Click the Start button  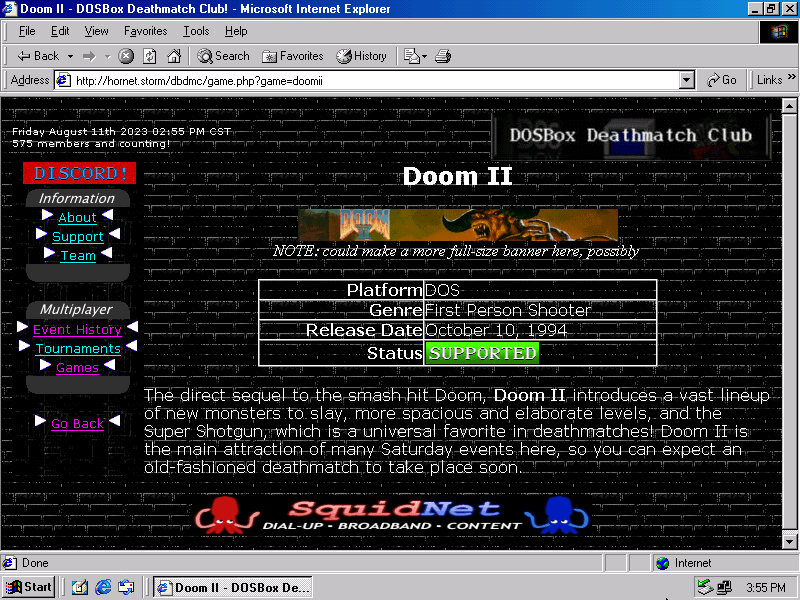click(x=30, y=587)
